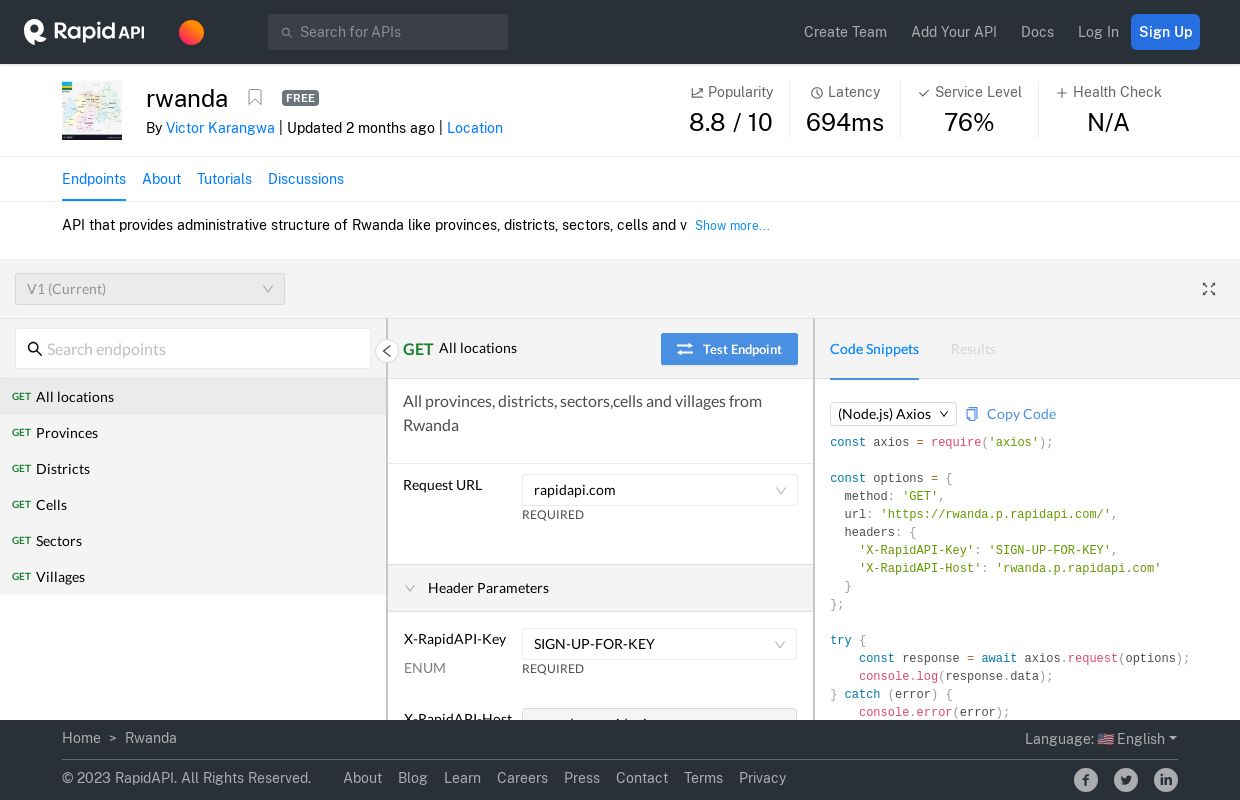Open the Request URL rapidapi.com dropdown
Screen dimensions: 1240x800
click(x=660, y=490)
